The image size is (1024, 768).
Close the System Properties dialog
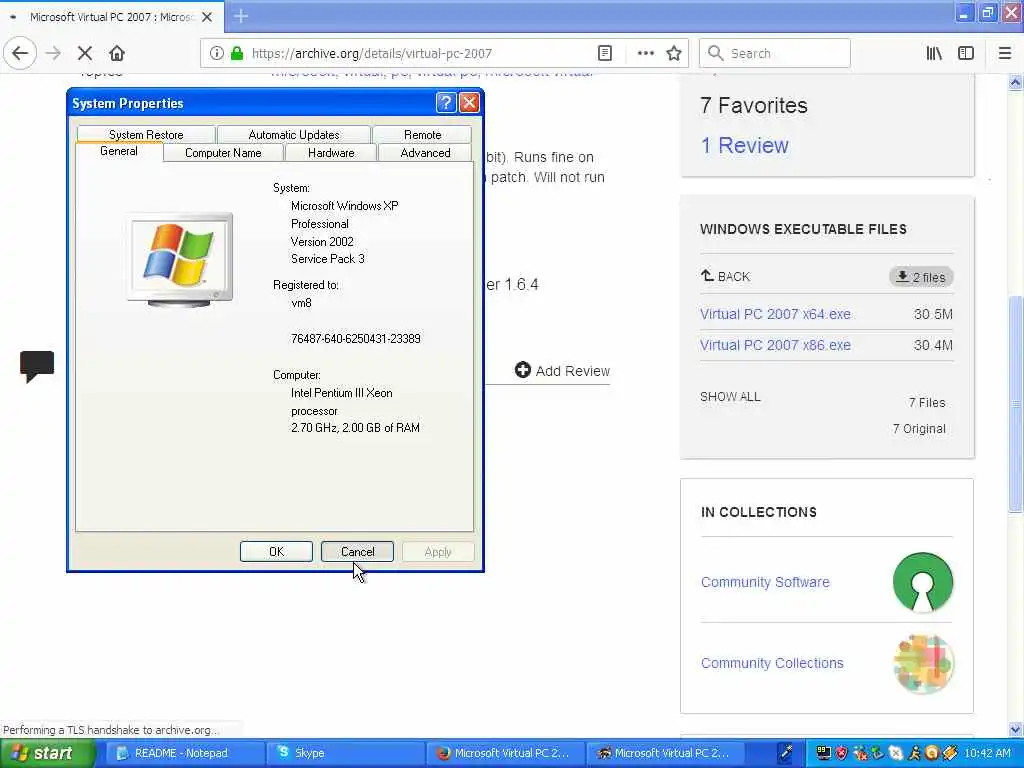click(469, 103)
